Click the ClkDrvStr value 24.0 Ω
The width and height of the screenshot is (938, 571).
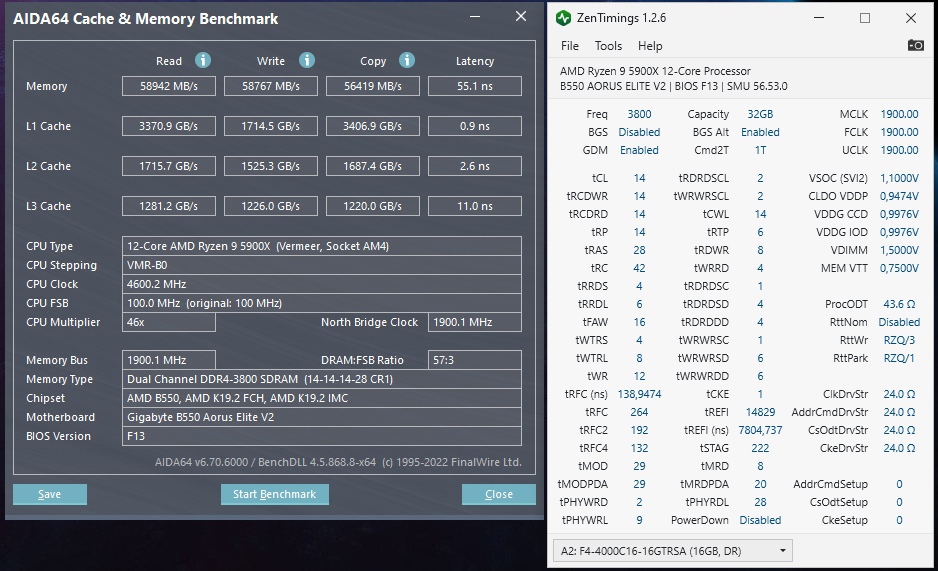pos(899,394)
